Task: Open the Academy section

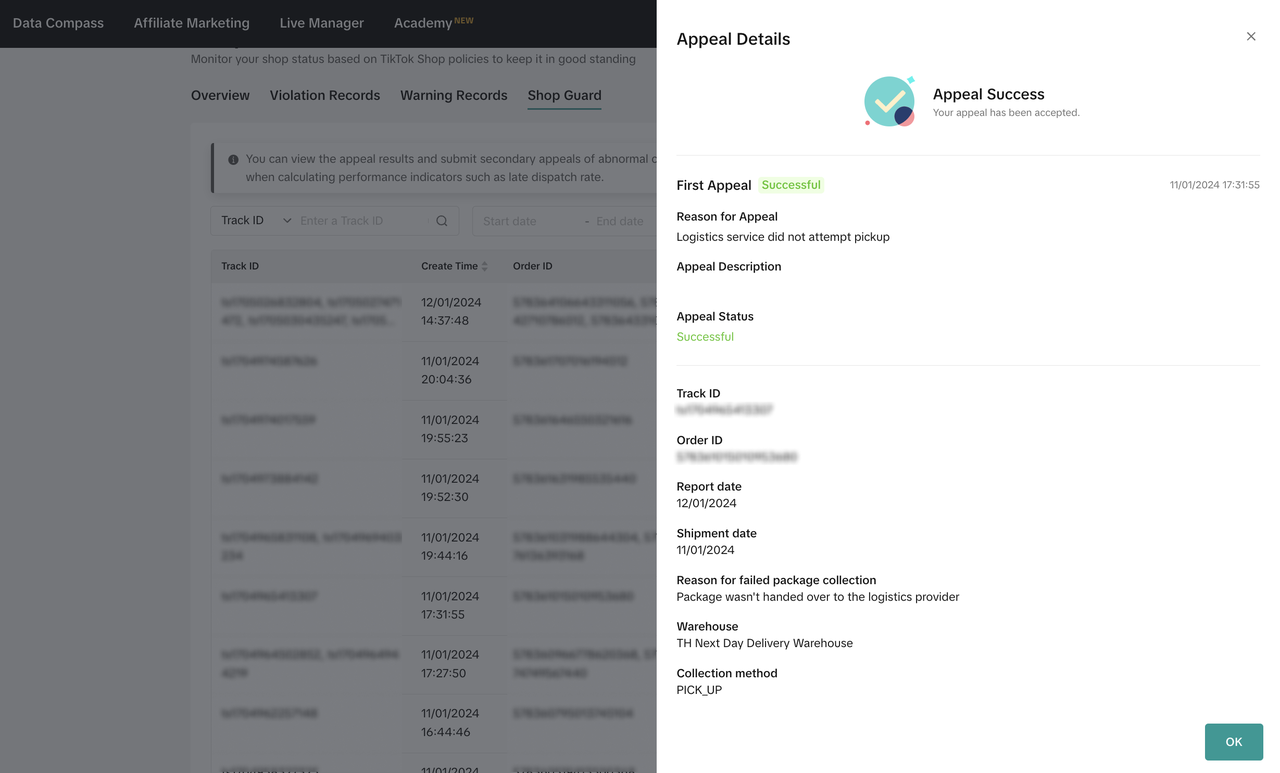Action: pos(423,23)
